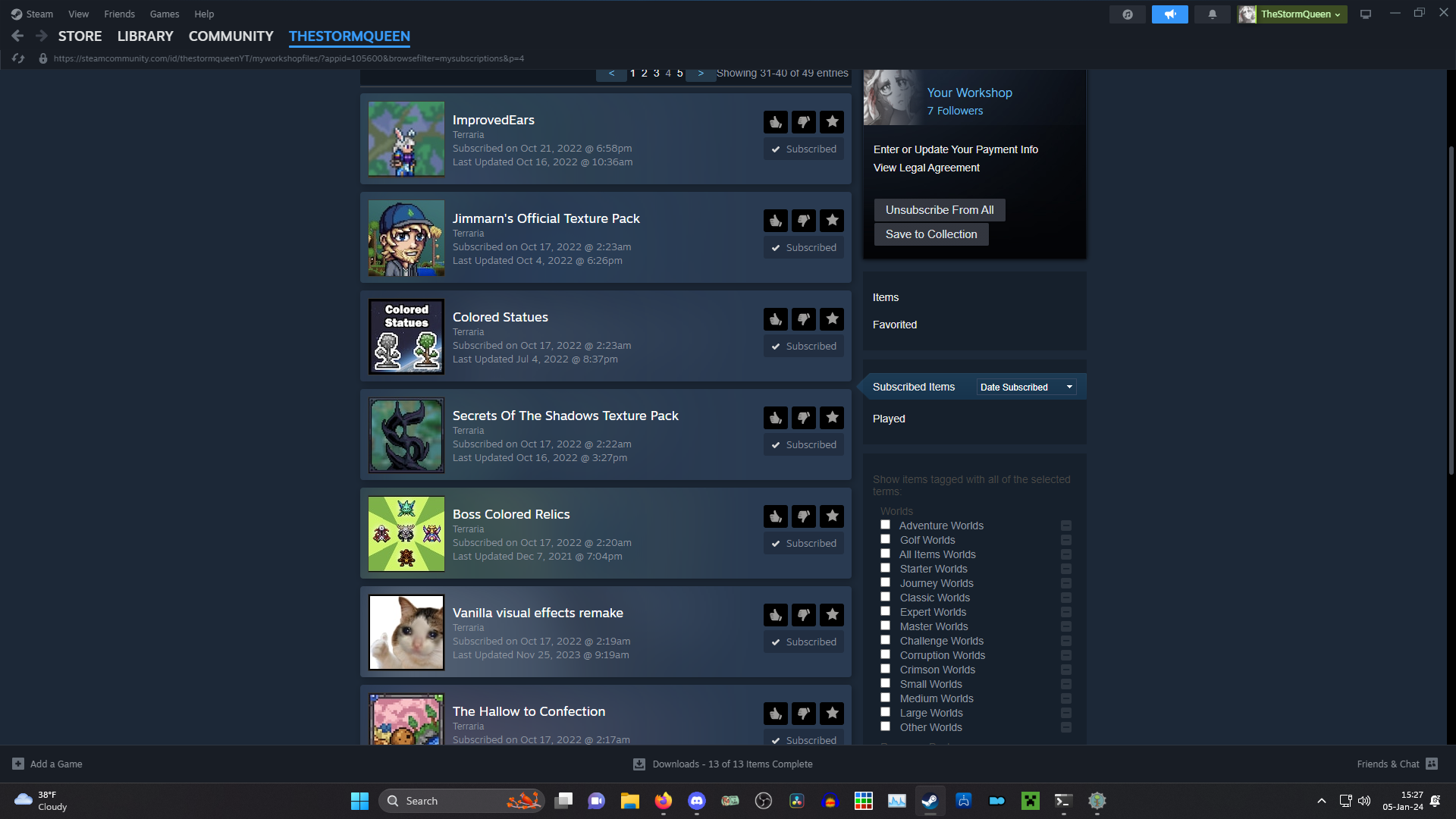Image resolution: width=1456 pixels, height=819 pixels.
Task: Open the Downloads status icon
Action: pyautogui.click(x=639, y=764)
